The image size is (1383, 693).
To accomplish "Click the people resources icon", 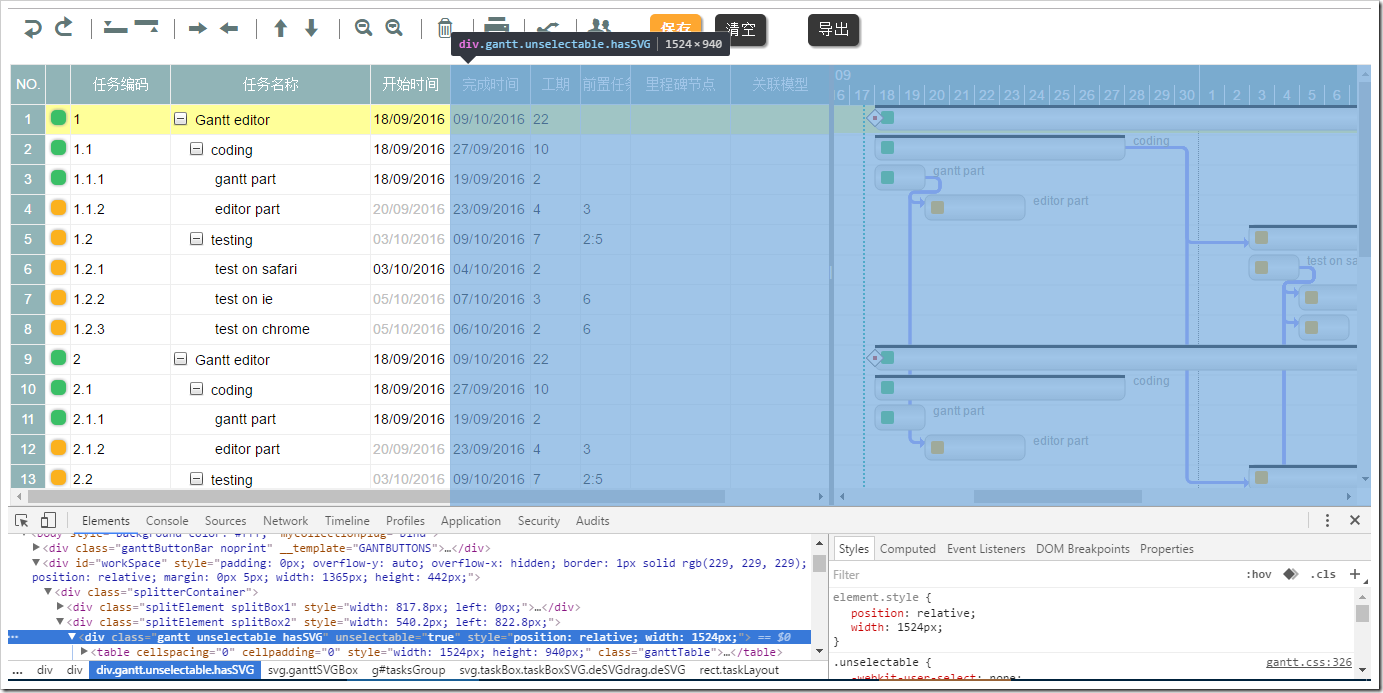I will click(x=599, y=26).
